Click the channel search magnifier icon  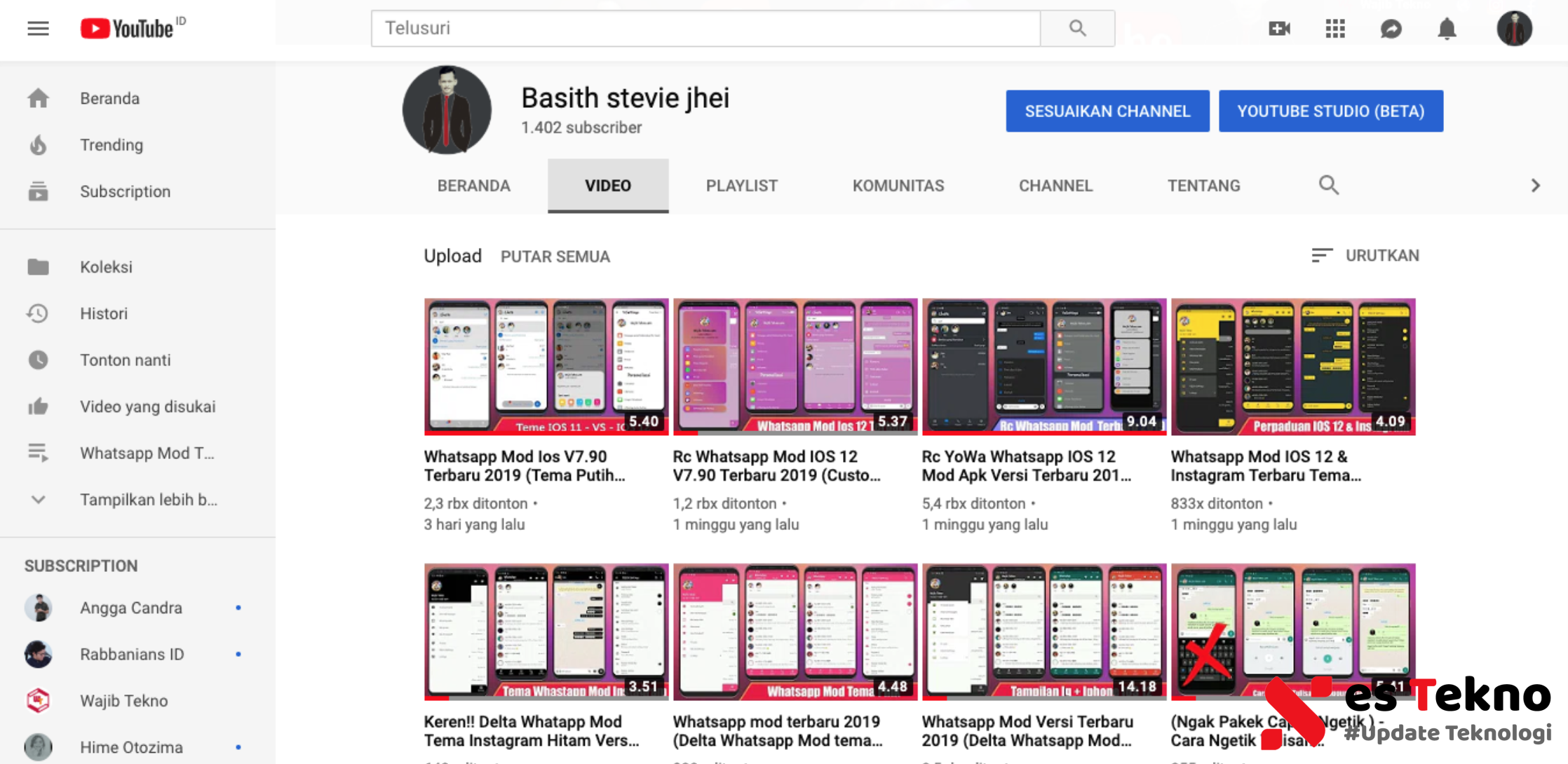(1328, 186)
